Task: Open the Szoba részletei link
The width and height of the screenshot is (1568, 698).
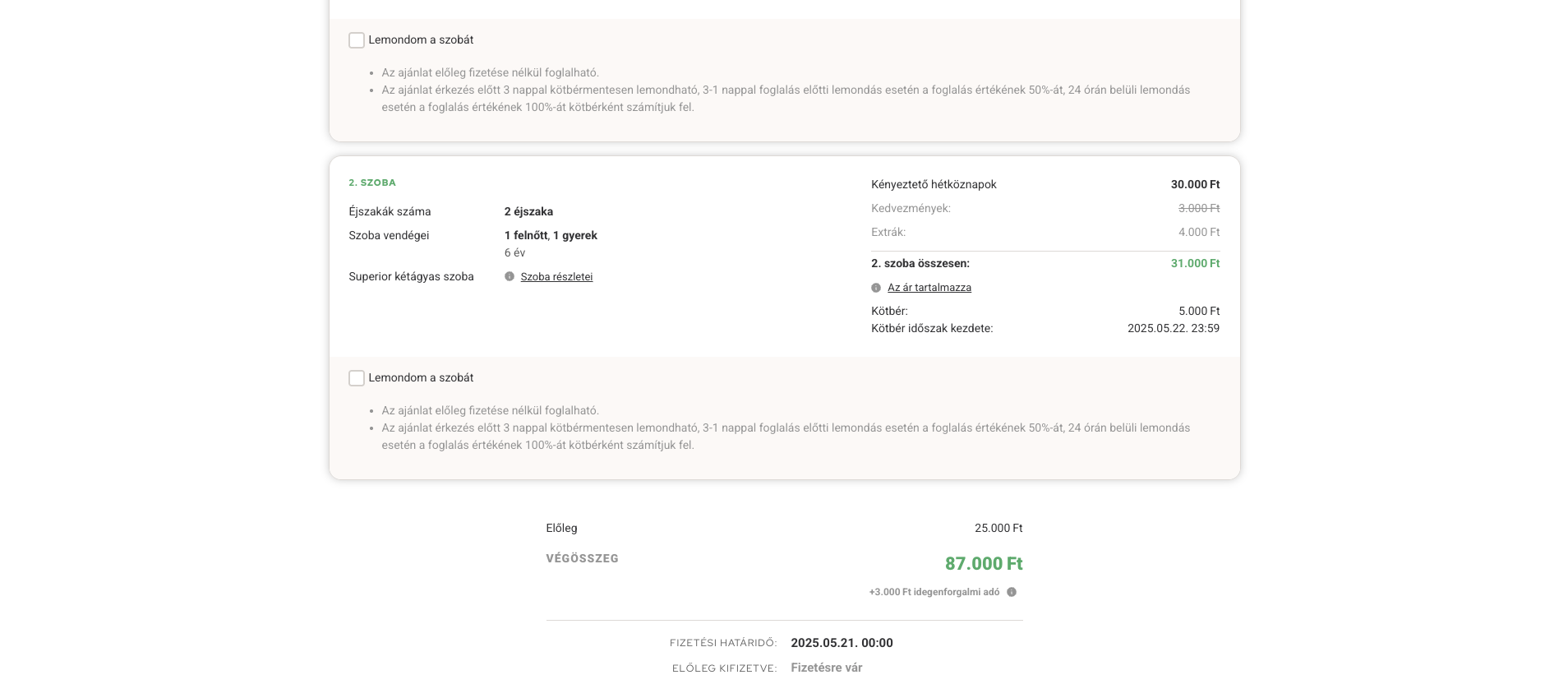Action: 556,277
